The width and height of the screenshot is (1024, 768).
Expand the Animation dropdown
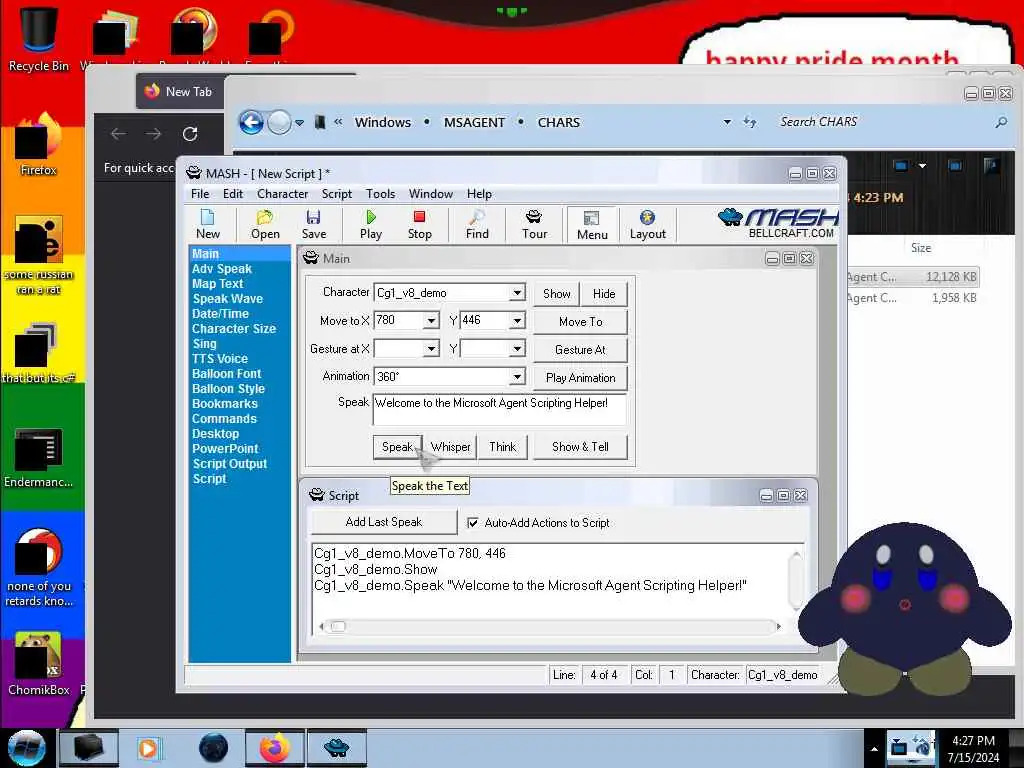click(x=517, y=377)
